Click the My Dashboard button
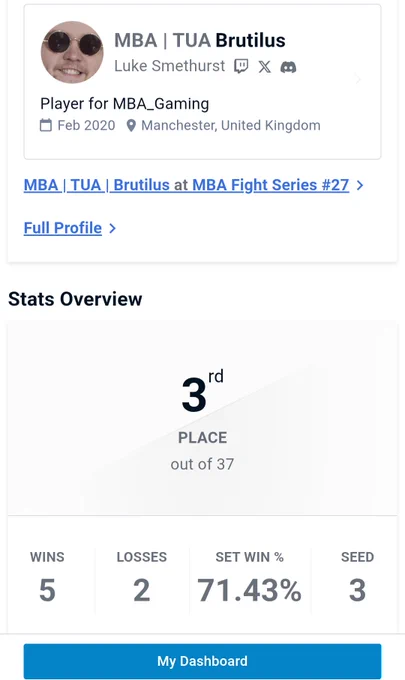405x680 pixels. pyautogui.click(x=202, y=661)
